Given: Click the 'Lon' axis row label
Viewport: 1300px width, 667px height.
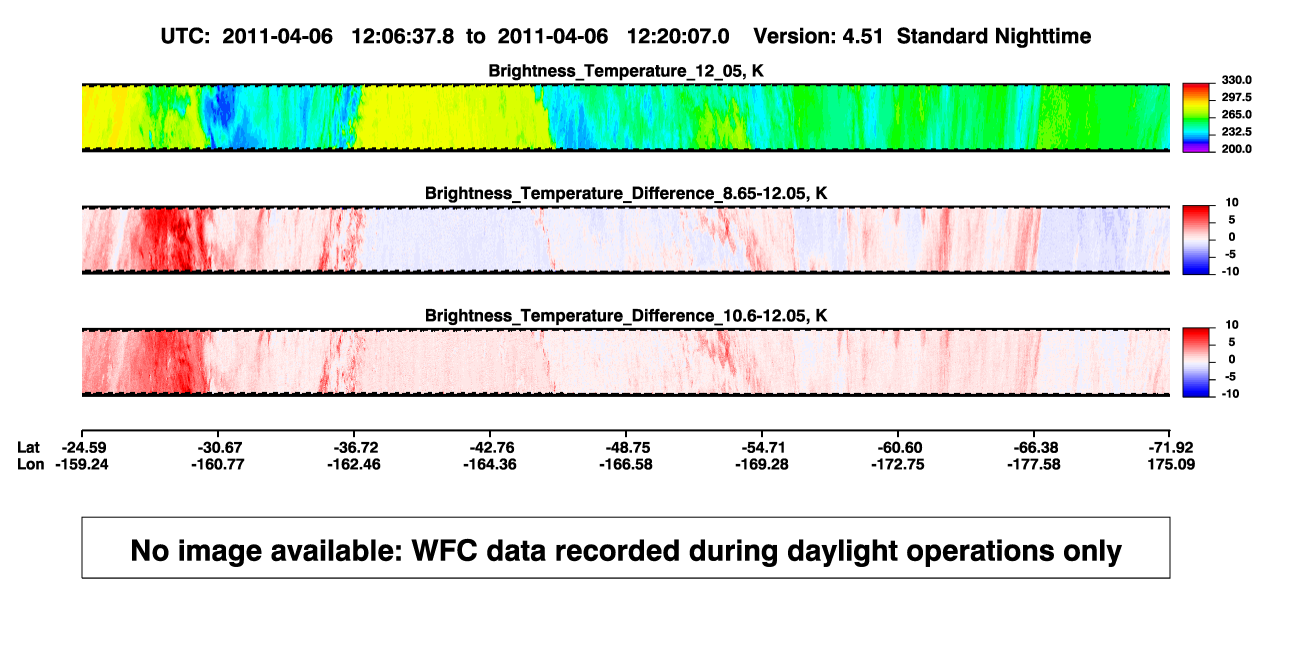Looking at the screenshot, I should click(30, 464).
